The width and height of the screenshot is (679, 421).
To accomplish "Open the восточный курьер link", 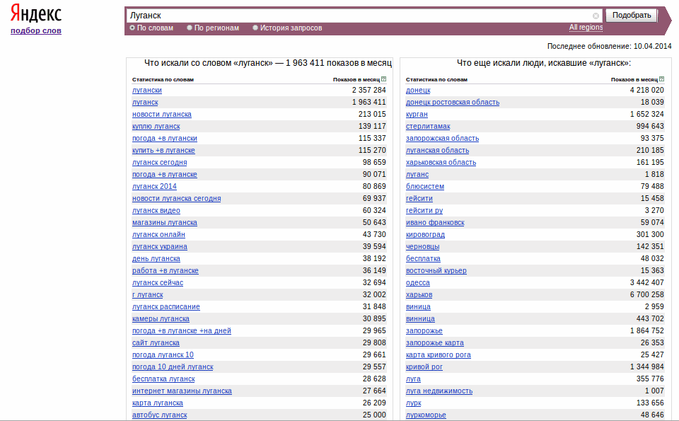I will [x=436, y=271].
